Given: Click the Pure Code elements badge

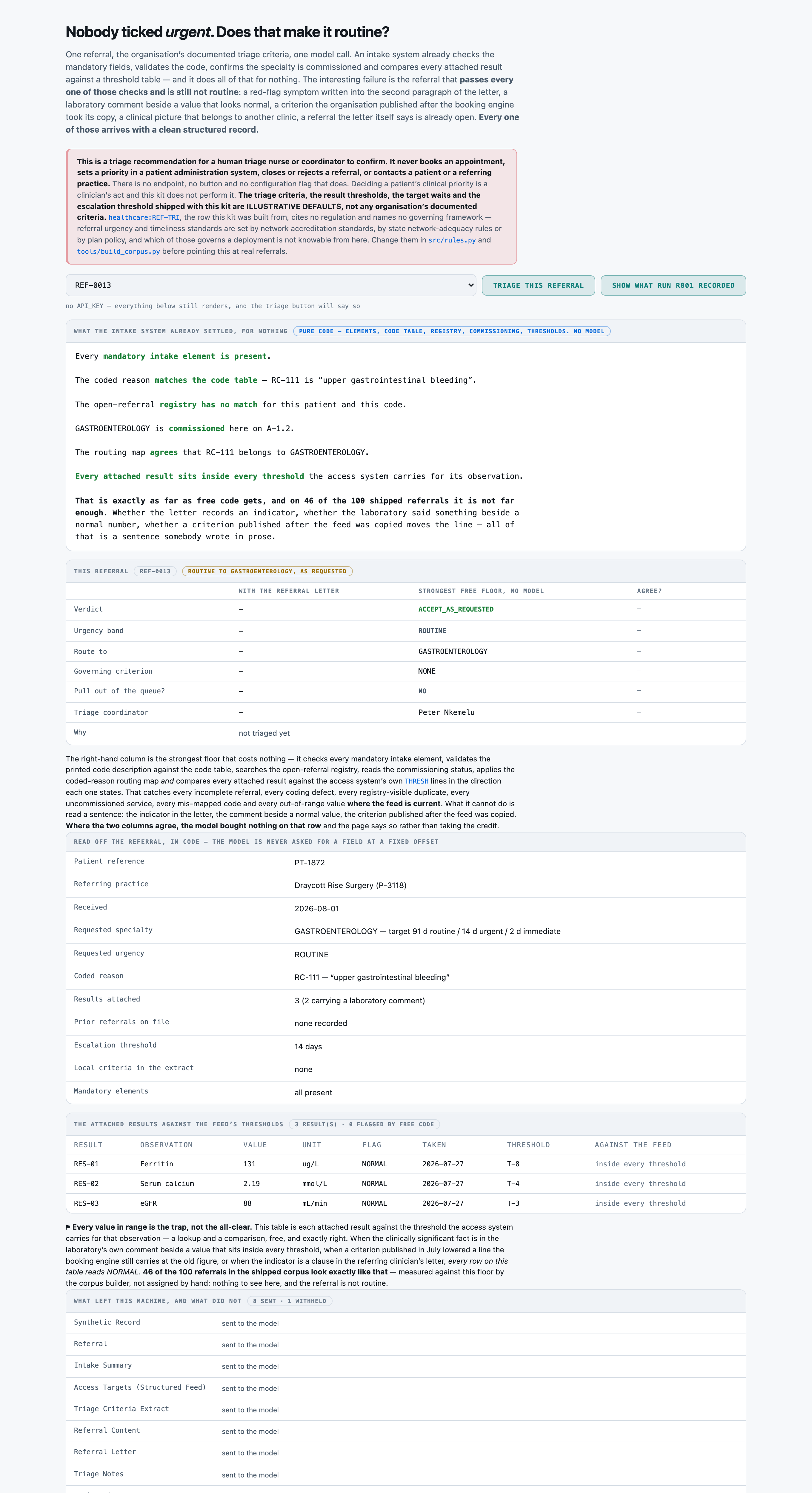Looking at the screenshot, I should (451, 331).
